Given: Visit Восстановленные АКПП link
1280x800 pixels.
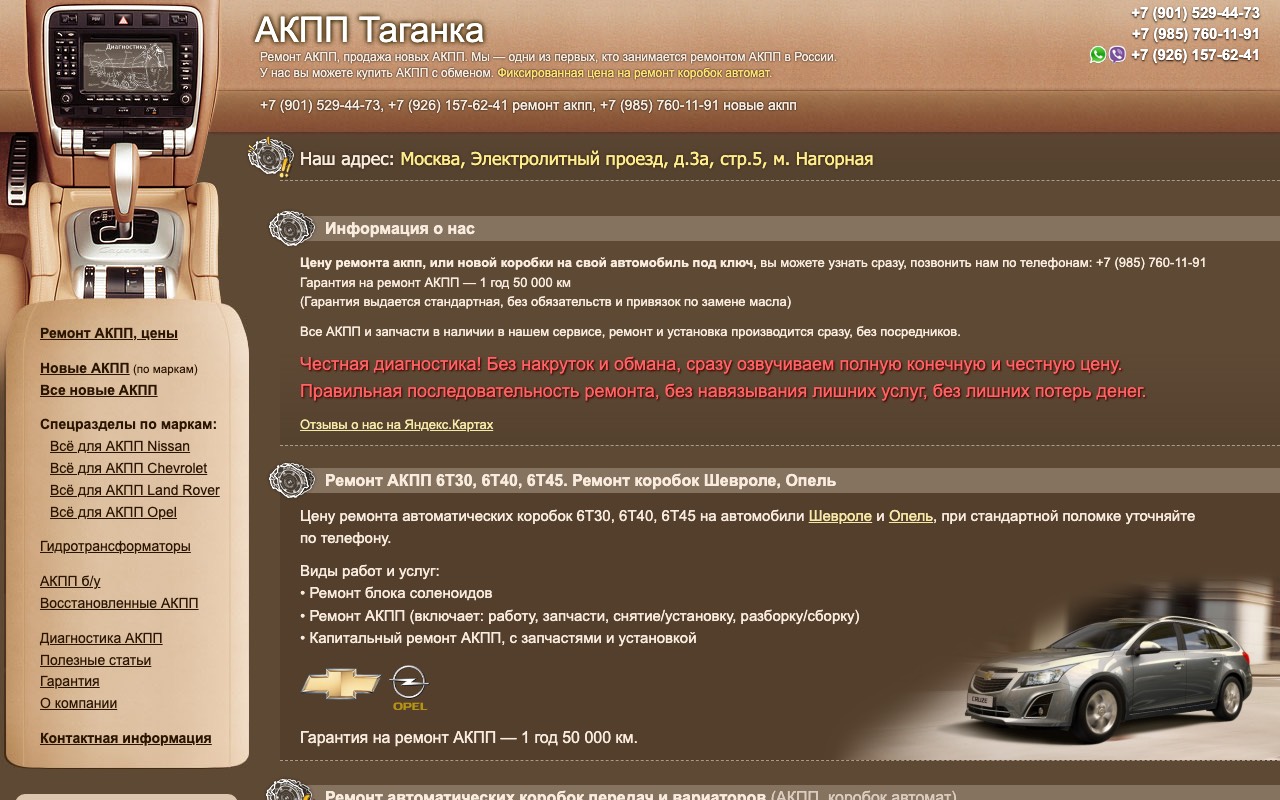Looking at the screenshot, I should pyautogui.click(x=119, y=603).
